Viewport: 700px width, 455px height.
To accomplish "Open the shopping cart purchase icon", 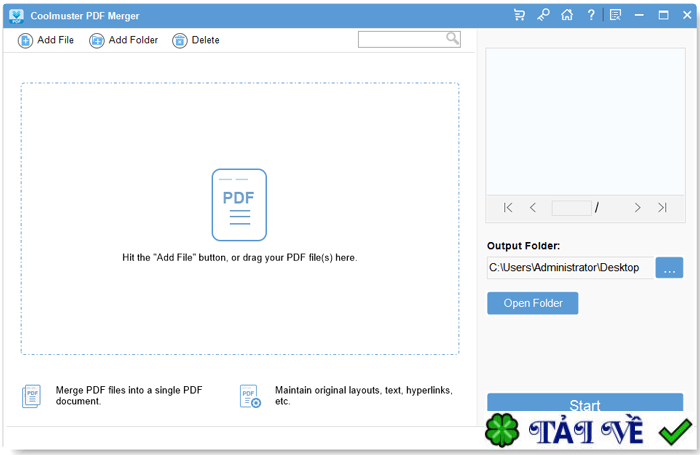I will click(x=519, y=15).
